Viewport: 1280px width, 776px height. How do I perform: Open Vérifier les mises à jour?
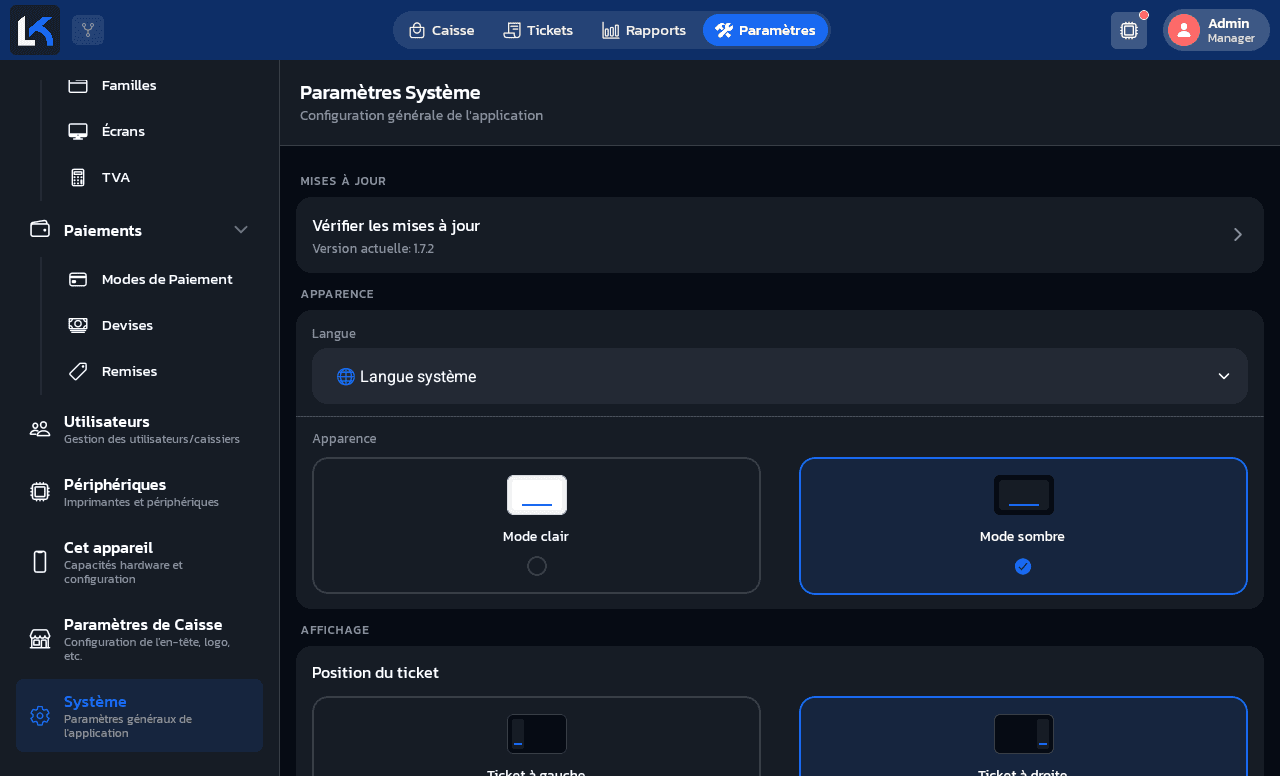coord(780,235)
